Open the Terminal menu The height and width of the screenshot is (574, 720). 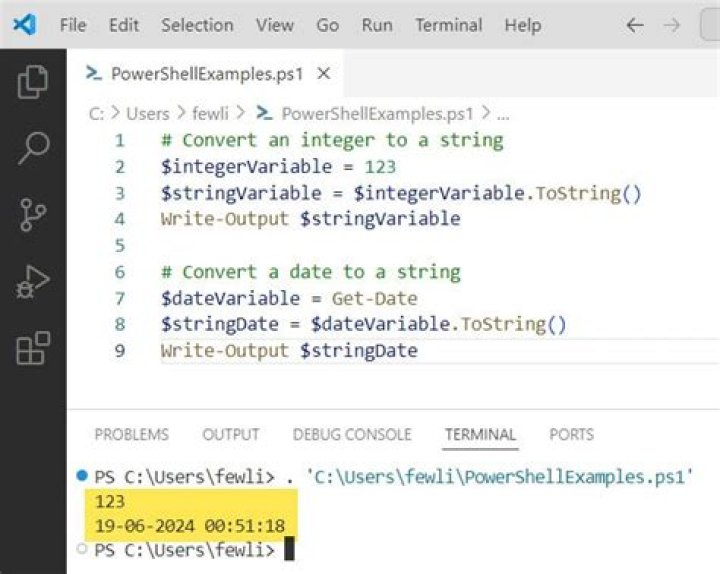pos(449,25)
